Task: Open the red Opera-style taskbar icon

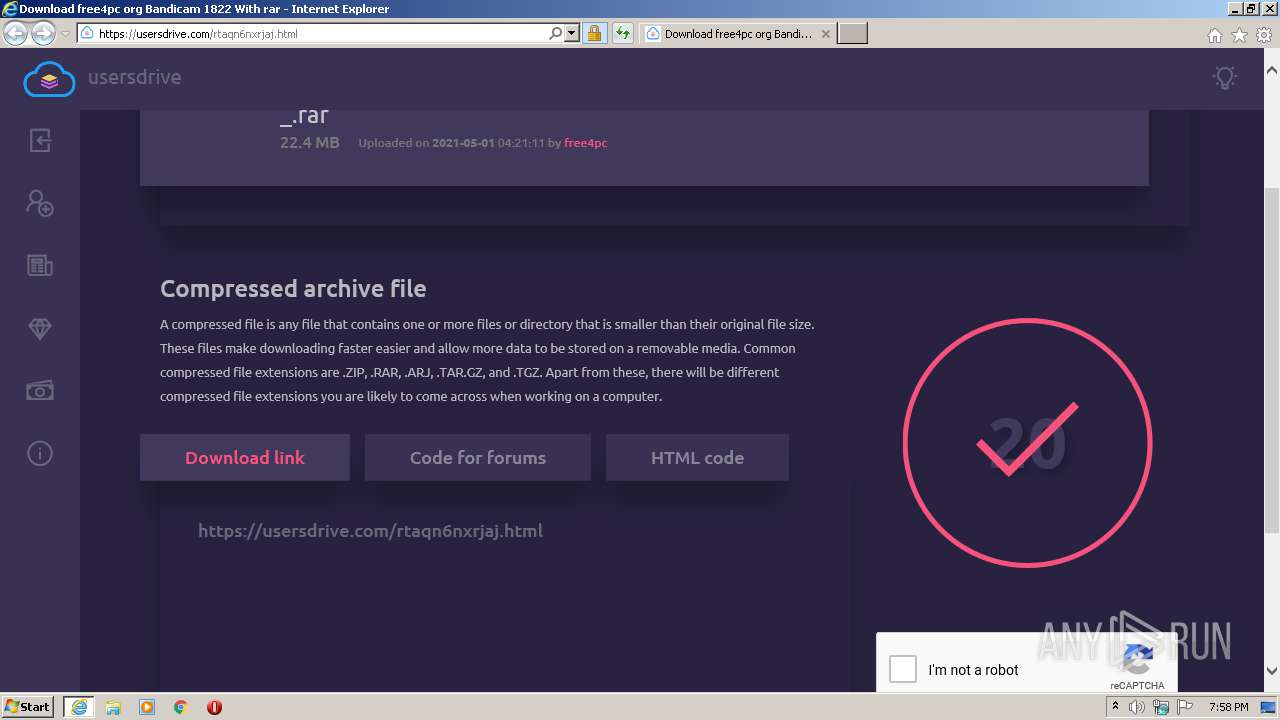Action: point(214,707)
